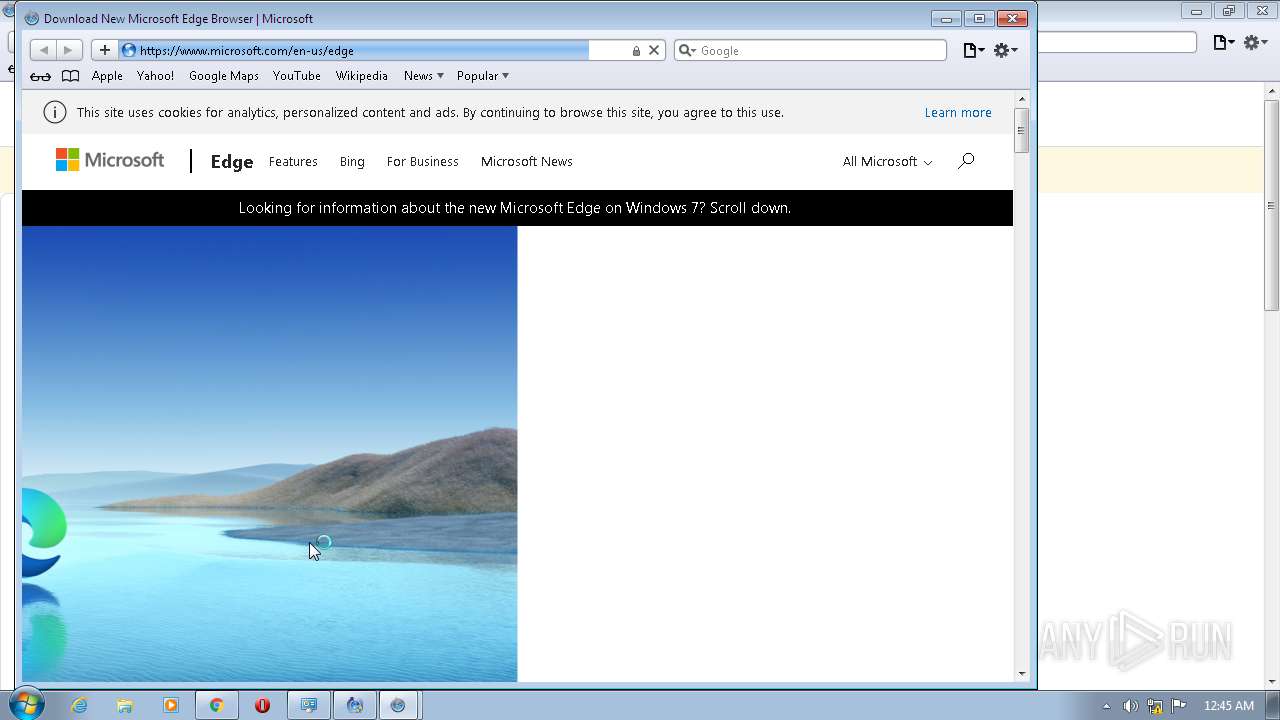Open the Edge product link

coord(232,161)
